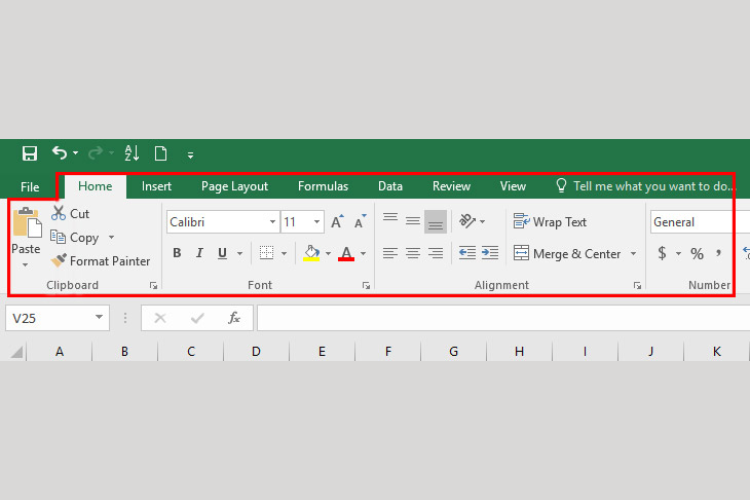The height and width of the screenshot is (500, 750).
Task: Click the Save icon in quick access toolbar
Action: tap(30, 154)
